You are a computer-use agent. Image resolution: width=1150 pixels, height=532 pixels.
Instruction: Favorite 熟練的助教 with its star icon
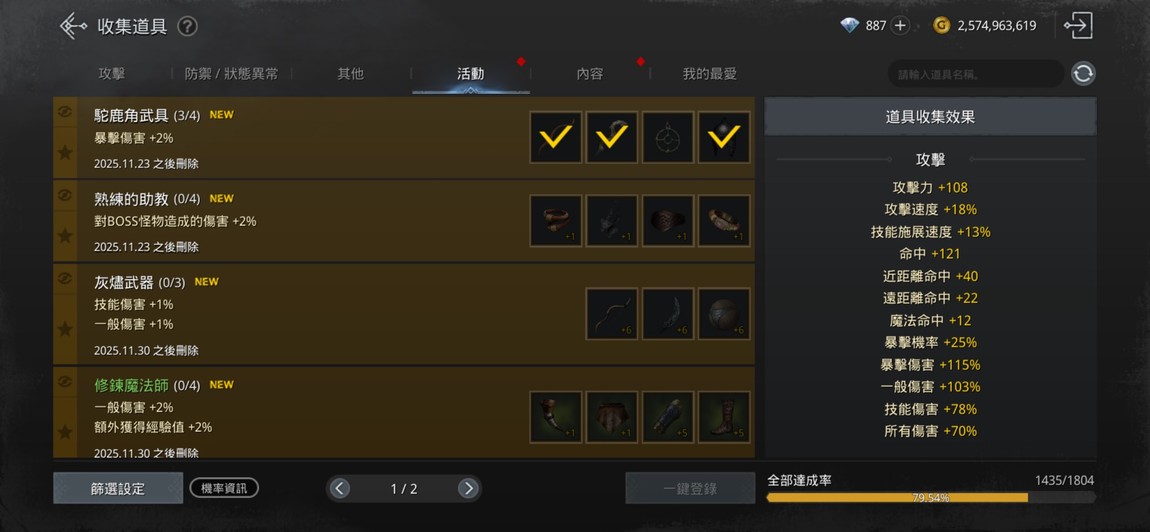coord(65,236)
